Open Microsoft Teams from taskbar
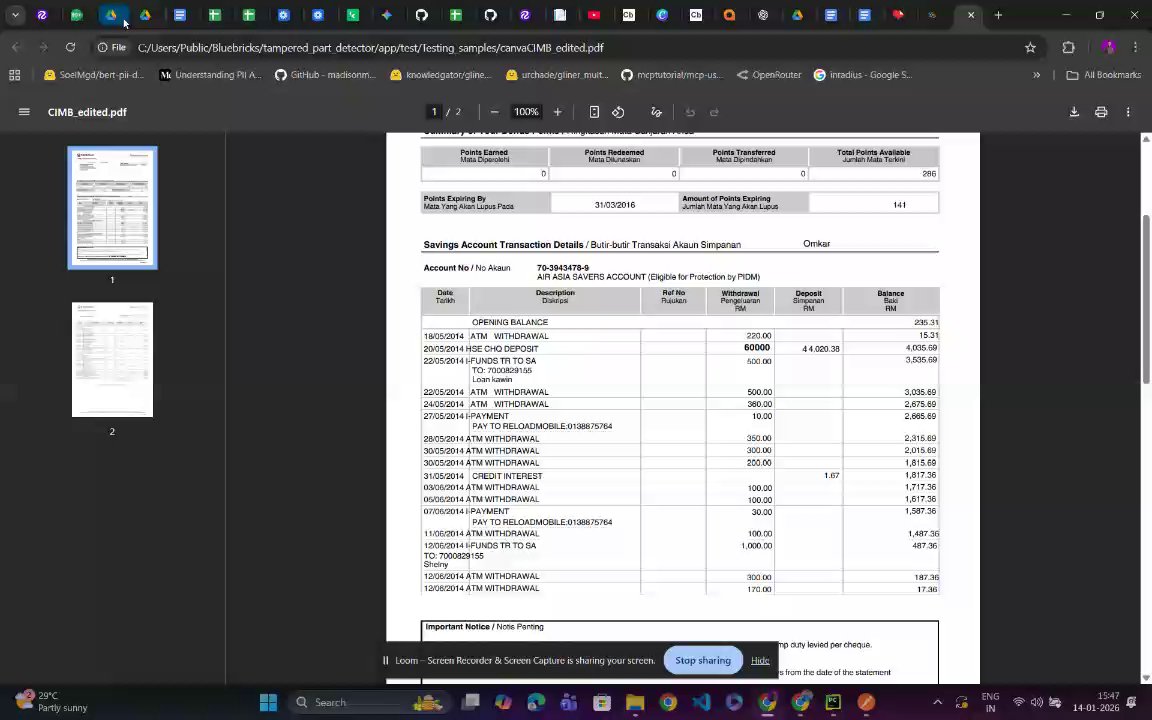Viewport: 1152px width, 720px height. [569, 702]
